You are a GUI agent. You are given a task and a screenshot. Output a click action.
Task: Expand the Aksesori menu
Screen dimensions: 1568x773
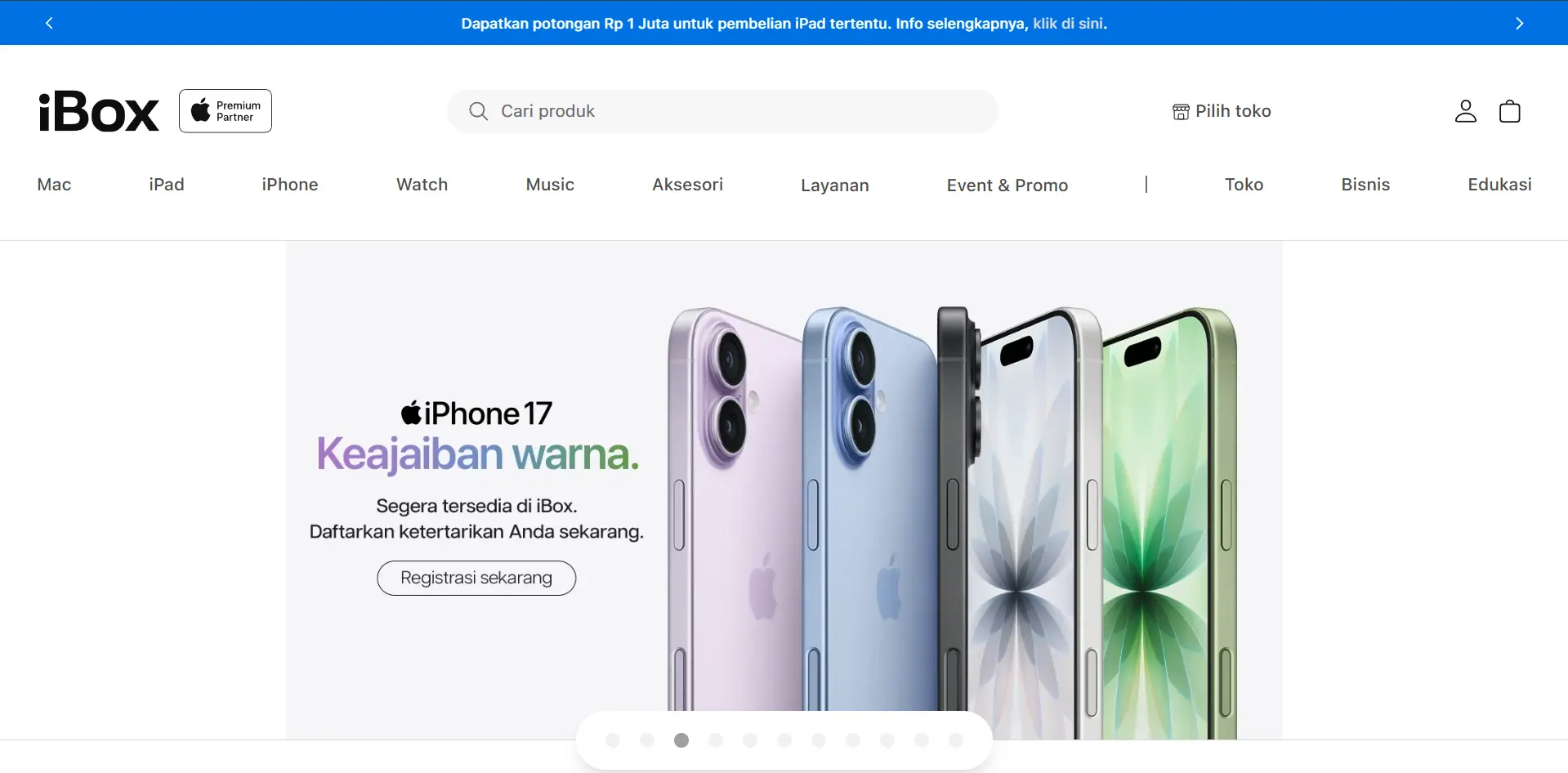[688, 185]
